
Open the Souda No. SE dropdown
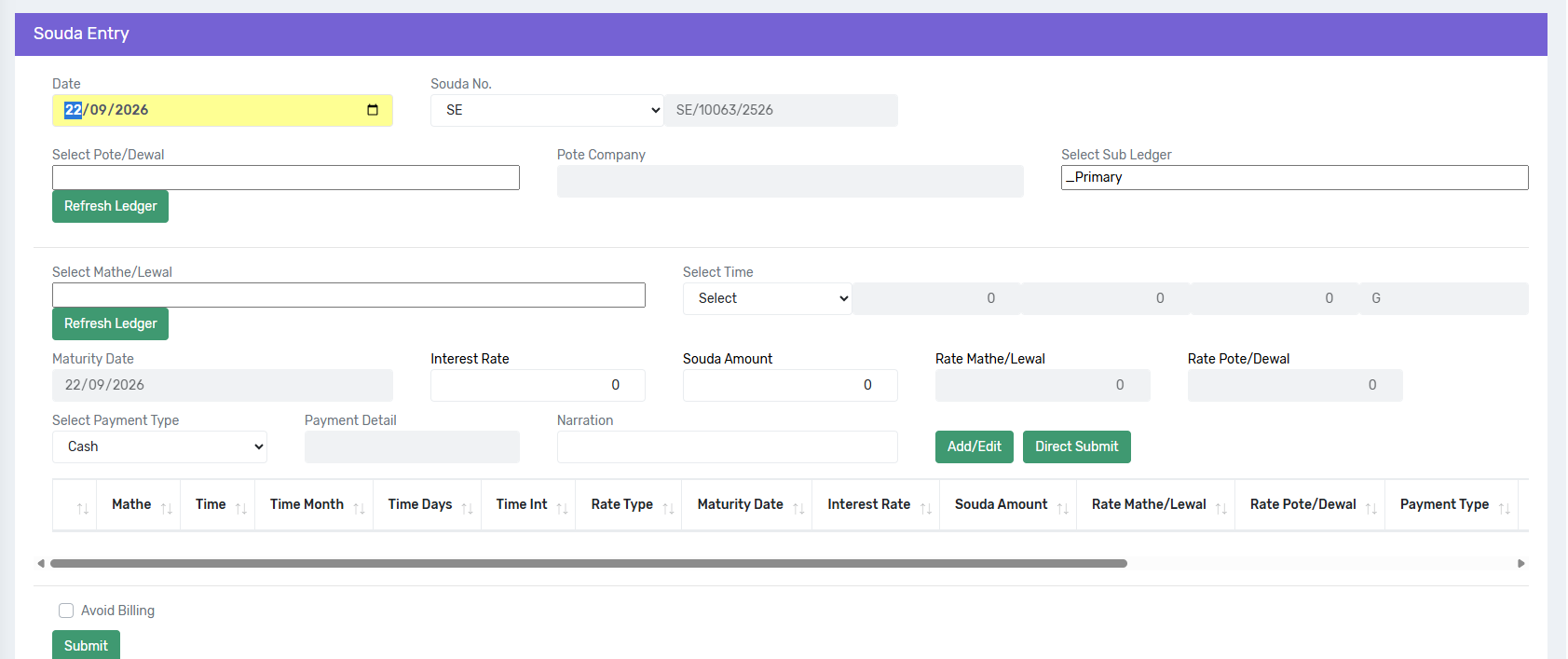(x=547, y=110)
